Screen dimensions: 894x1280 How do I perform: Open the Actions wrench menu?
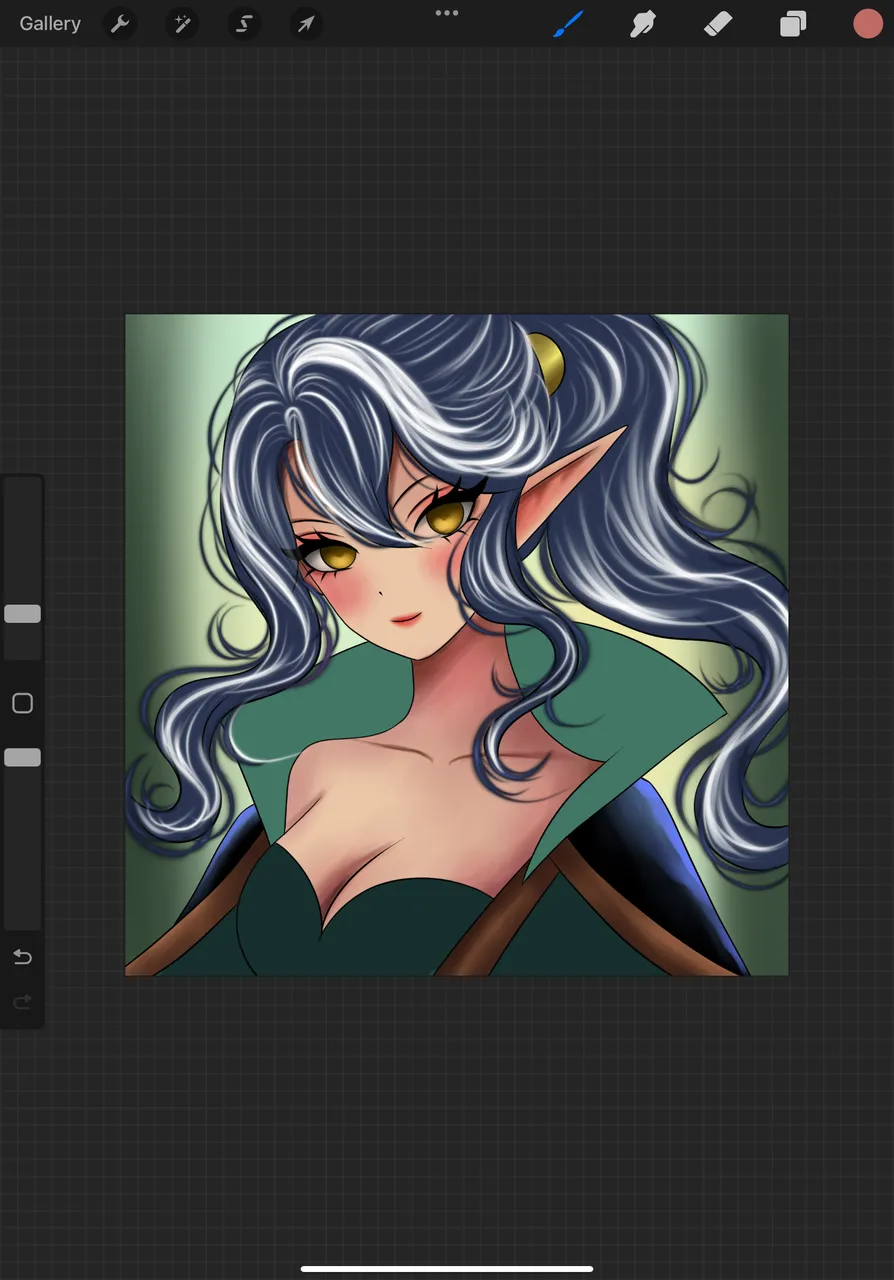coord(120,24)
